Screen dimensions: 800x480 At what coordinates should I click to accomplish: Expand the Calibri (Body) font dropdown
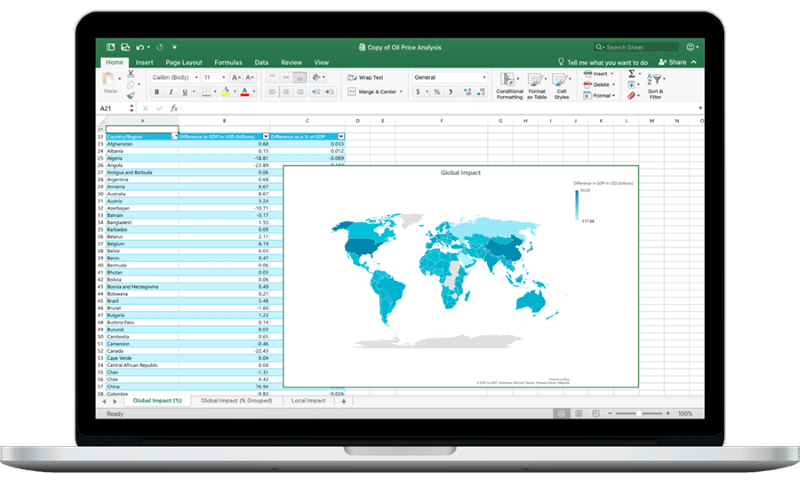tap(175, 78)
